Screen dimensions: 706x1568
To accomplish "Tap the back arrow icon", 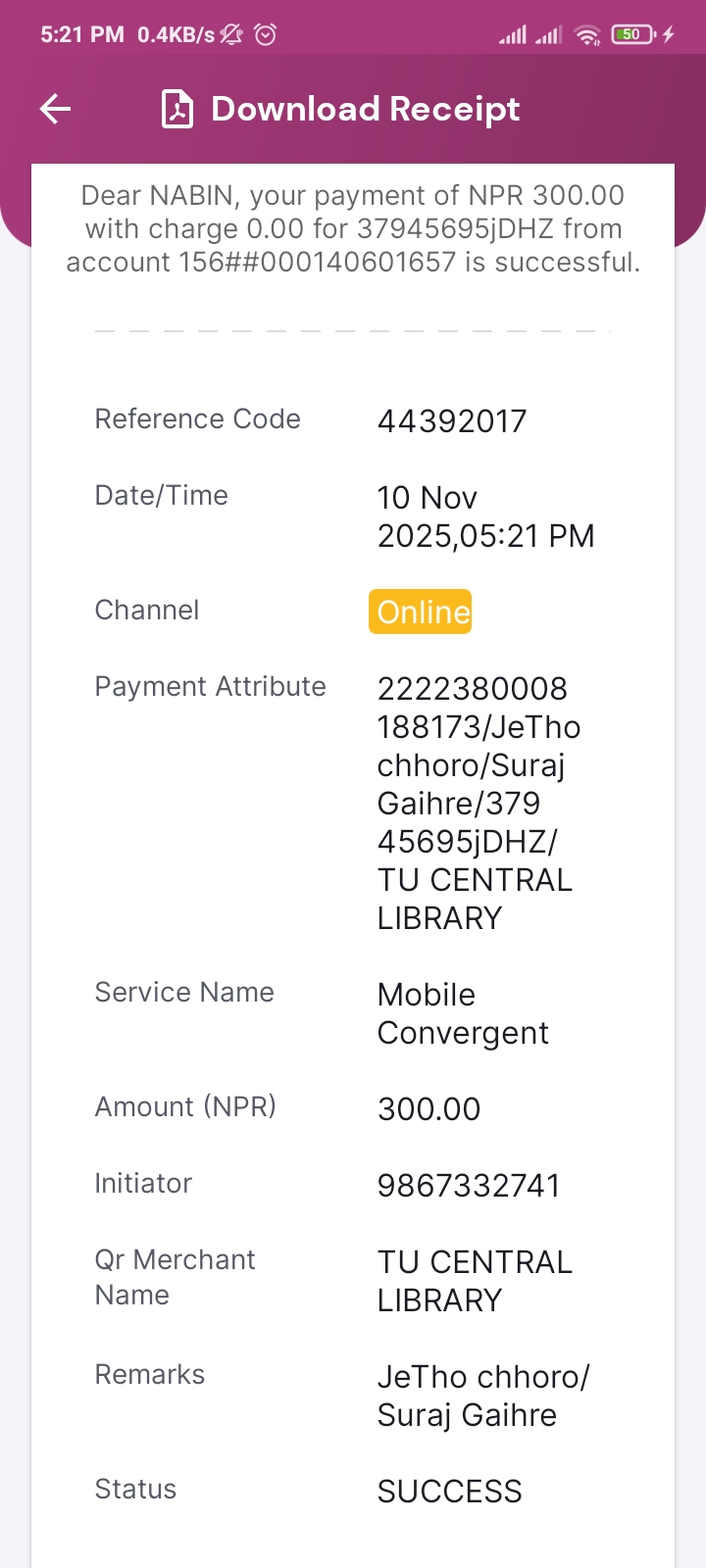I will (x=55, y=109).
